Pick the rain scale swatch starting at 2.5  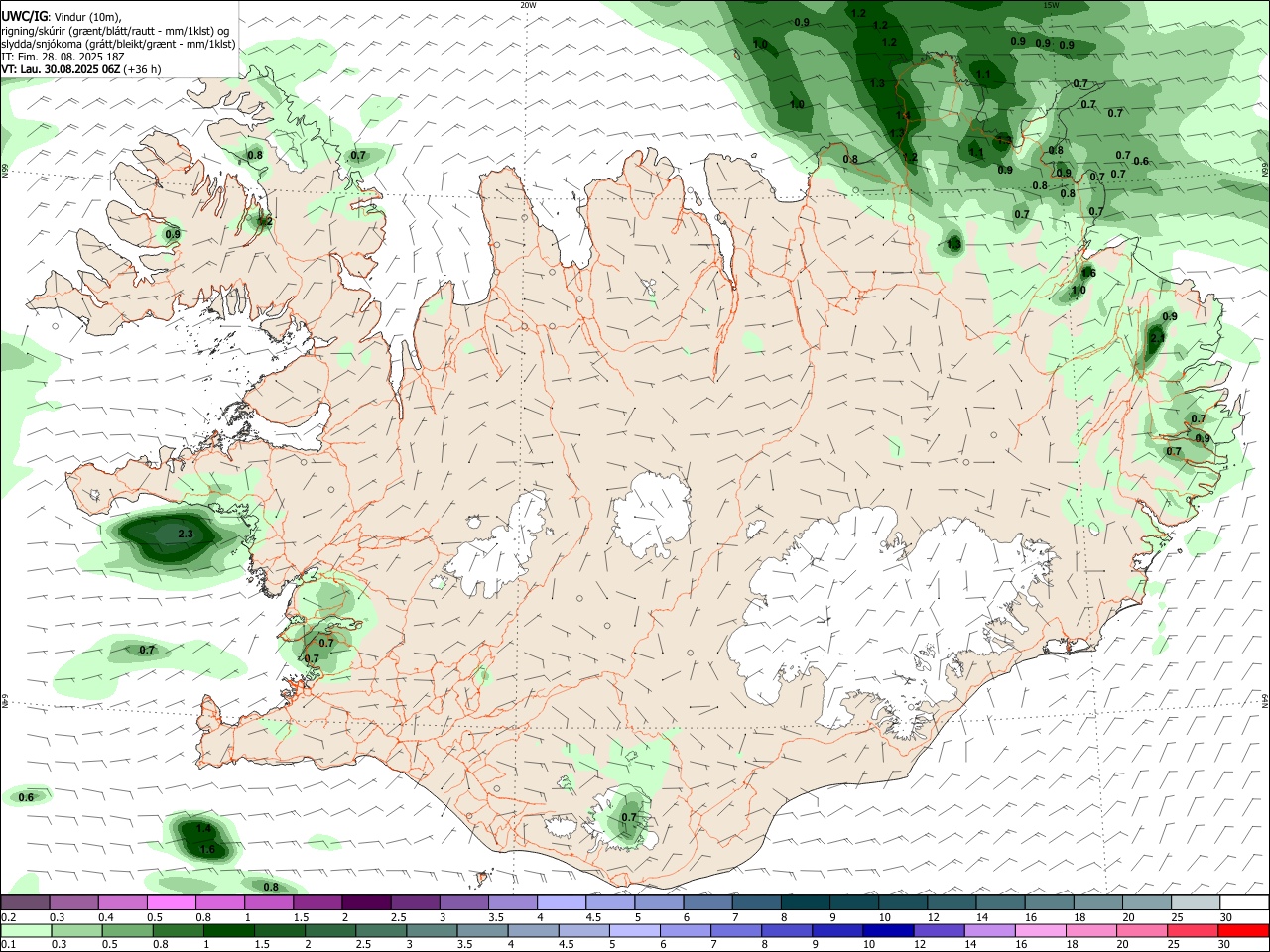382,931
